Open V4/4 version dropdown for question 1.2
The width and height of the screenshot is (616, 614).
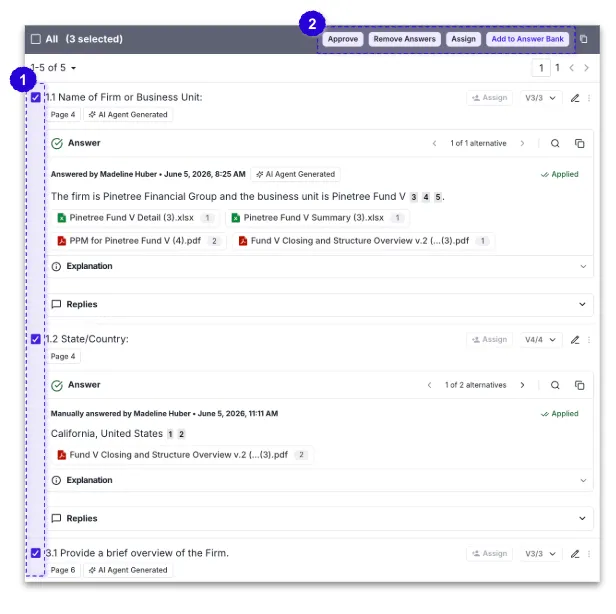point(541,339)
